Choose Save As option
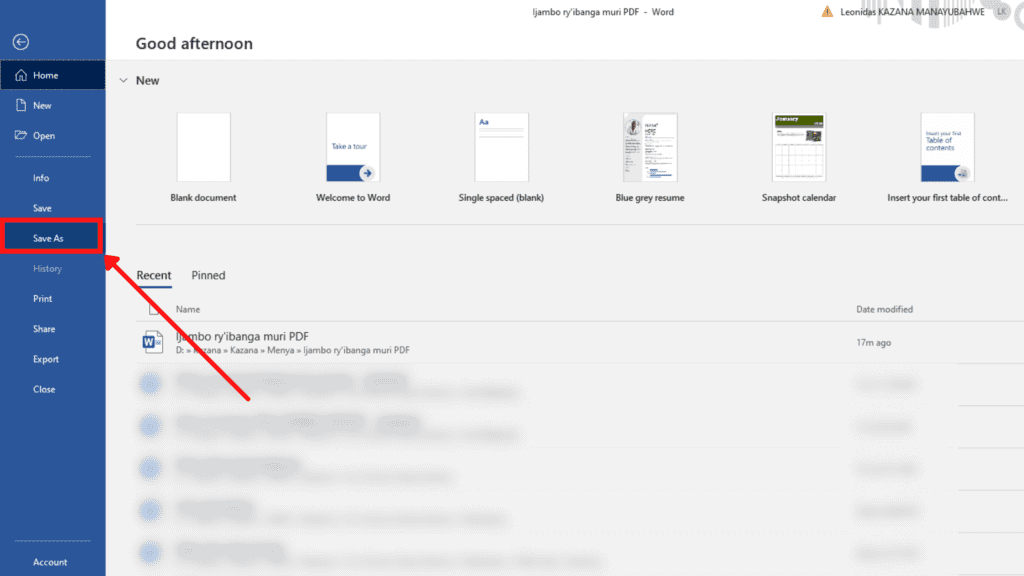Screen dimensions: 1024x576 52,238
